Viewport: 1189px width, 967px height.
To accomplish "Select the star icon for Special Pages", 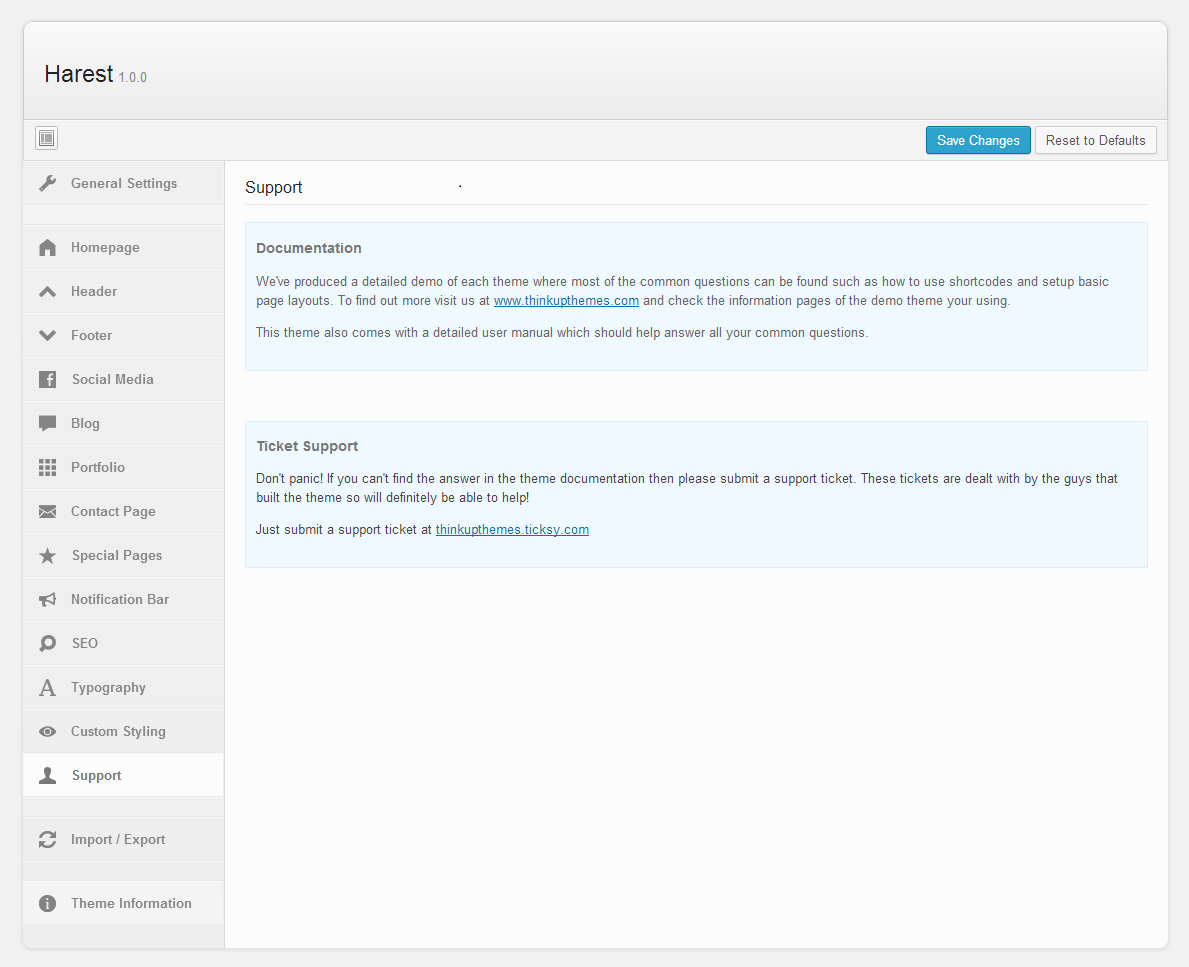I will click(x=47, y=556).
